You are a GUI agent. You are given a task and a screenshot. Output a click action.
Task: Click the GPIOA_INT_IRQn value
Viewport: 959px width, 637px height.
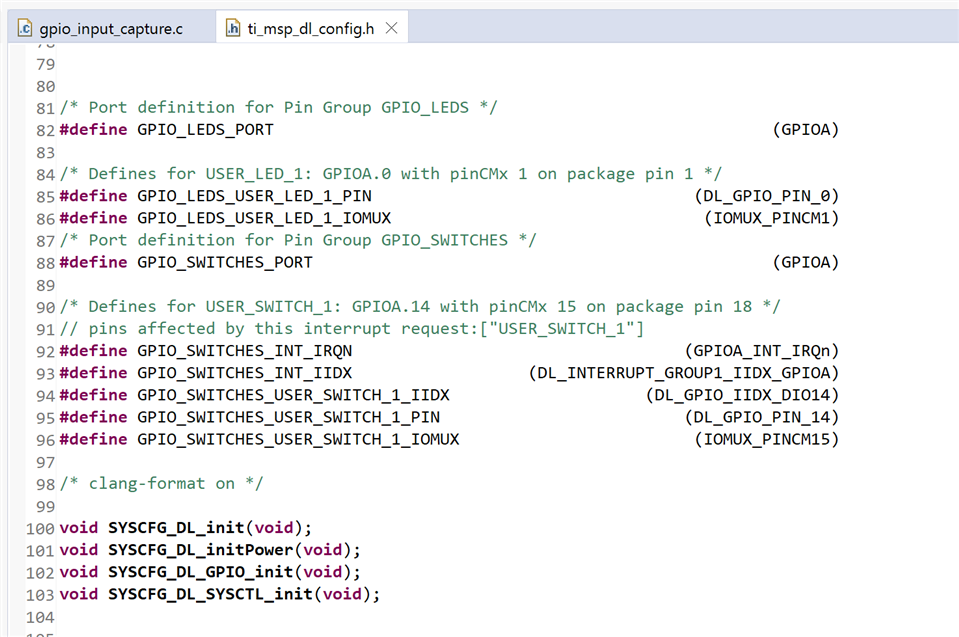(761, 350)
